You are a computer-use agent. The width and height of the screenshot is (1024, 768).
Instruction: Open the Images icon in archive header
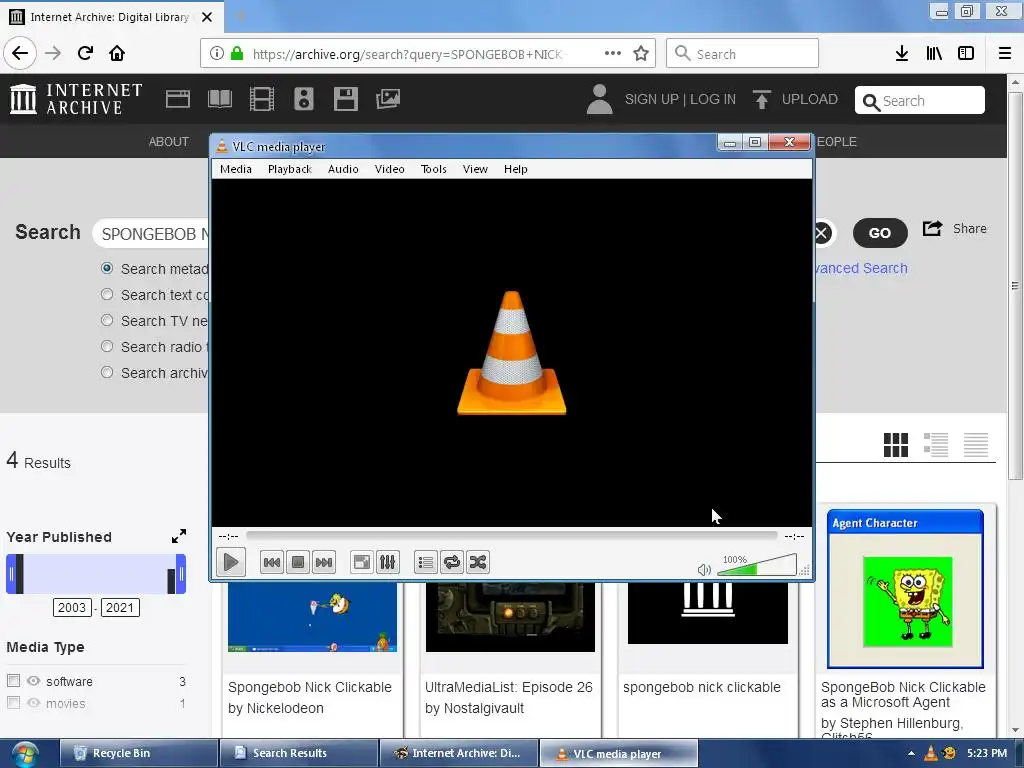pyautogui.click(x=388, y=99)
